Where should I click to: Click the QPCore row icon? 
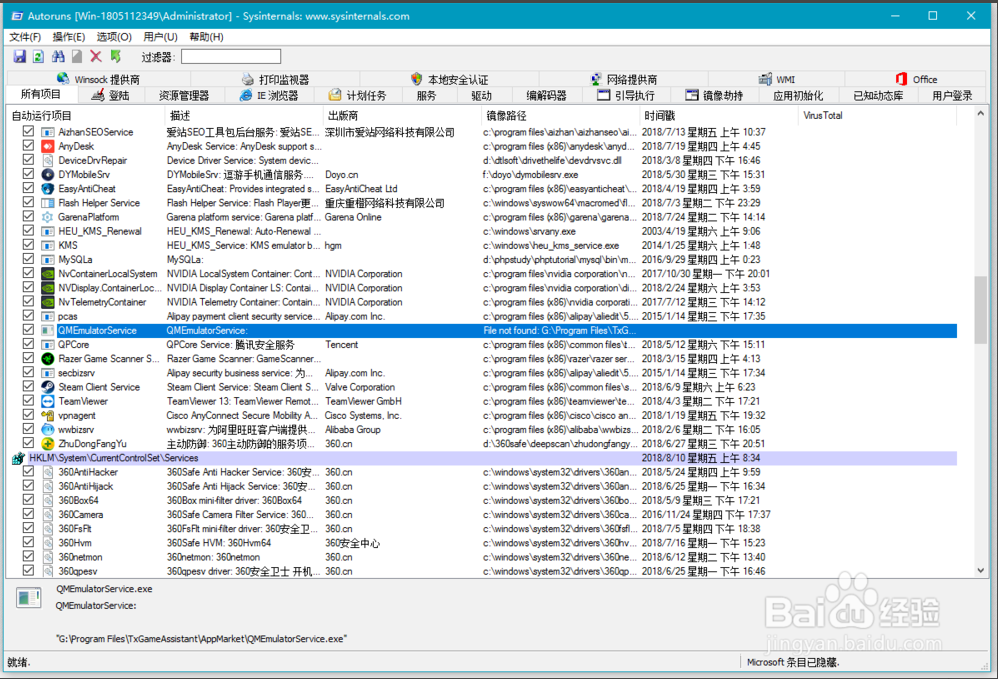click(48, 345)
